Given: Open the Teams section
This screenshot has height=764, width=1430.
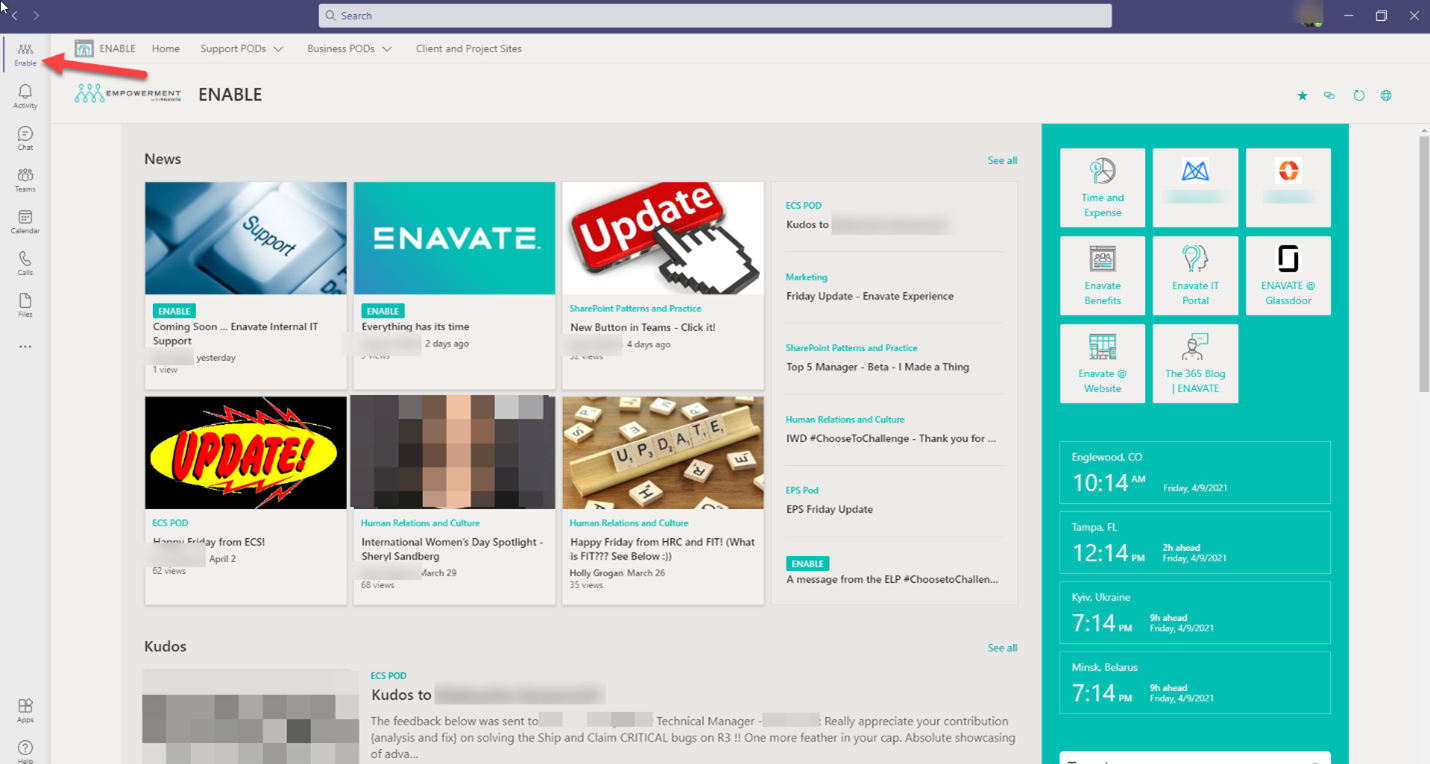Looking at the screenshot, I should pos(25,180).
